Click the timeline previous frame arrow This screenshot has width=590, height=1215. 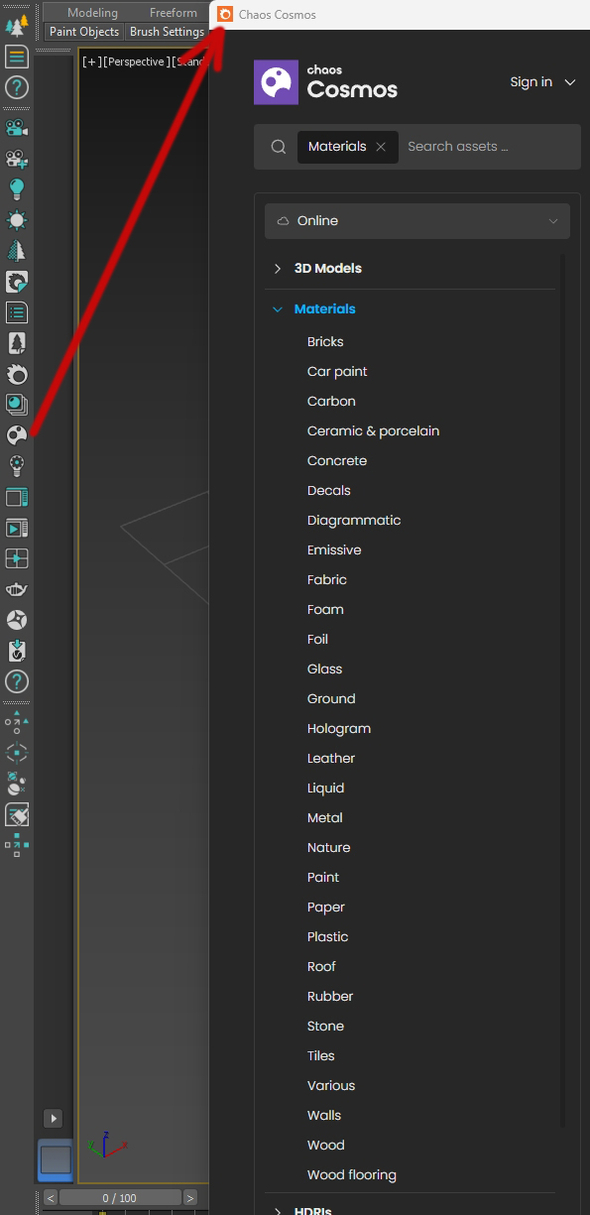click(51, 1197)
